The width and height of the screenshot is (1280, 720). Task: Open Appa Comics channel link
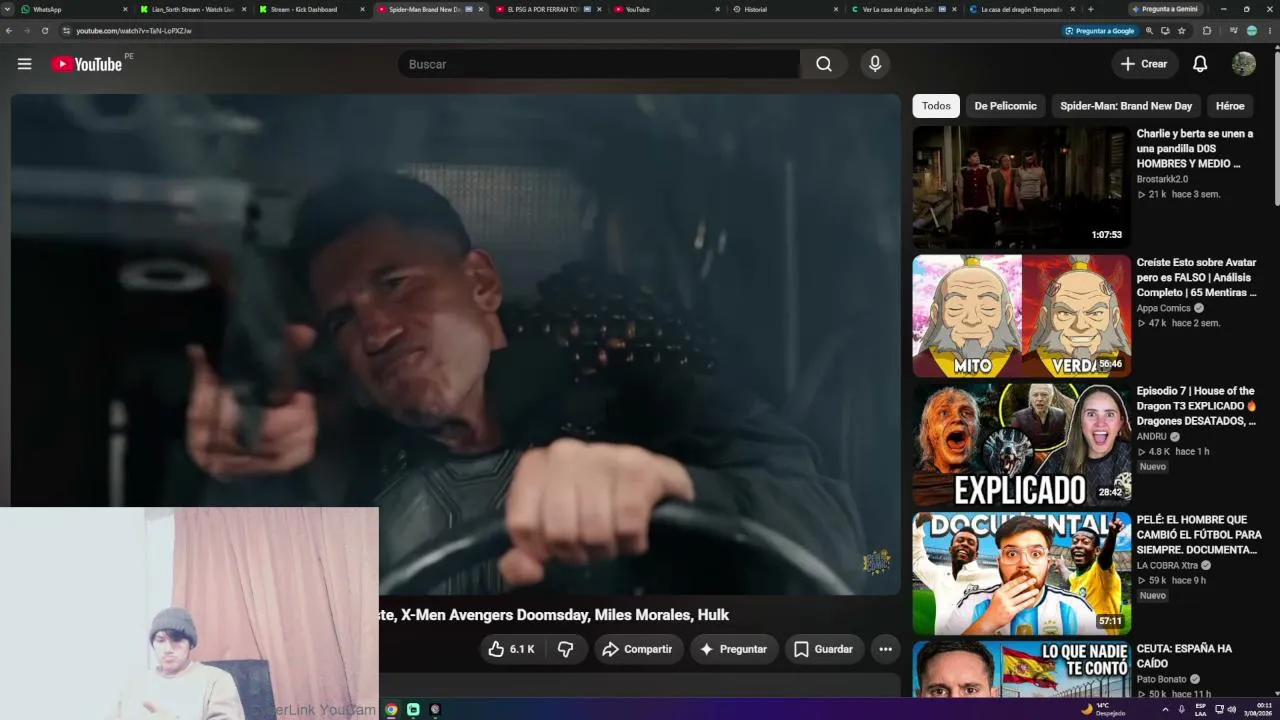[x=1164, y=308]
